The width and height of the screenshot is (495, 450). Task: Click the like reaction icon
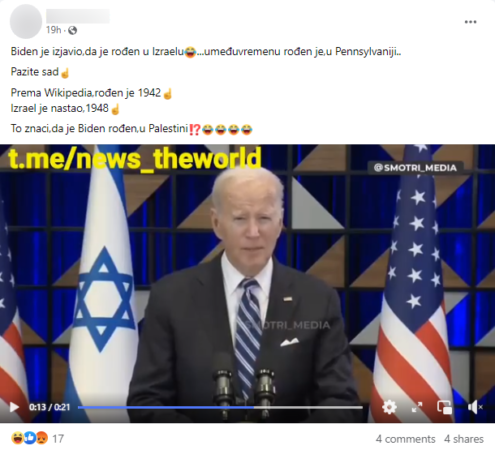(x=30, y=438)
